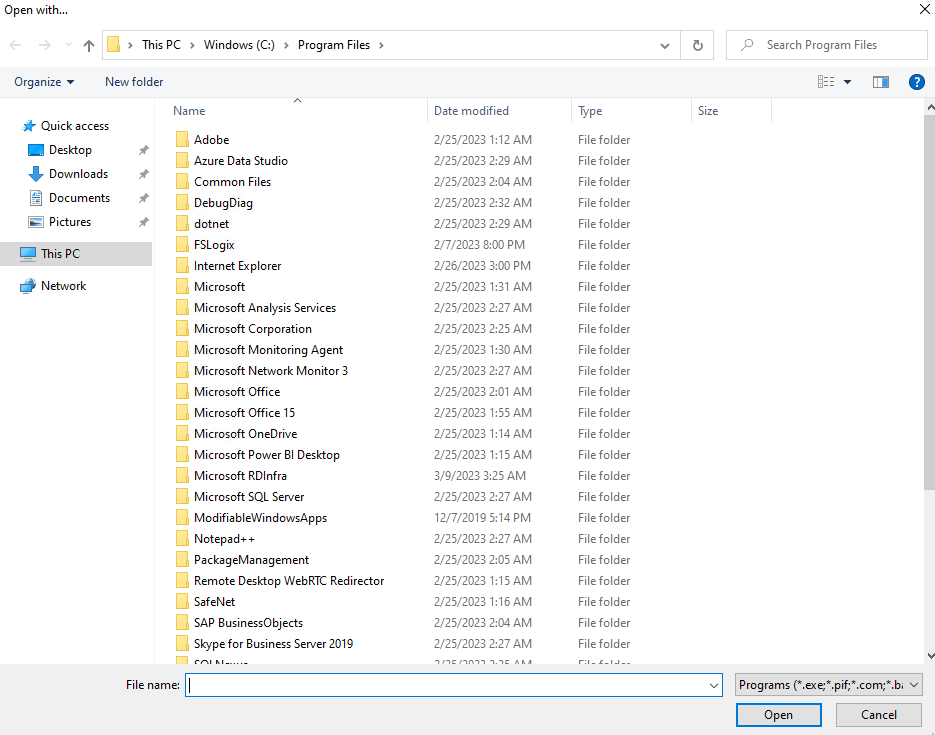Click the Open button
Viewport: 935px width, 735px height.
coord(779,715)
